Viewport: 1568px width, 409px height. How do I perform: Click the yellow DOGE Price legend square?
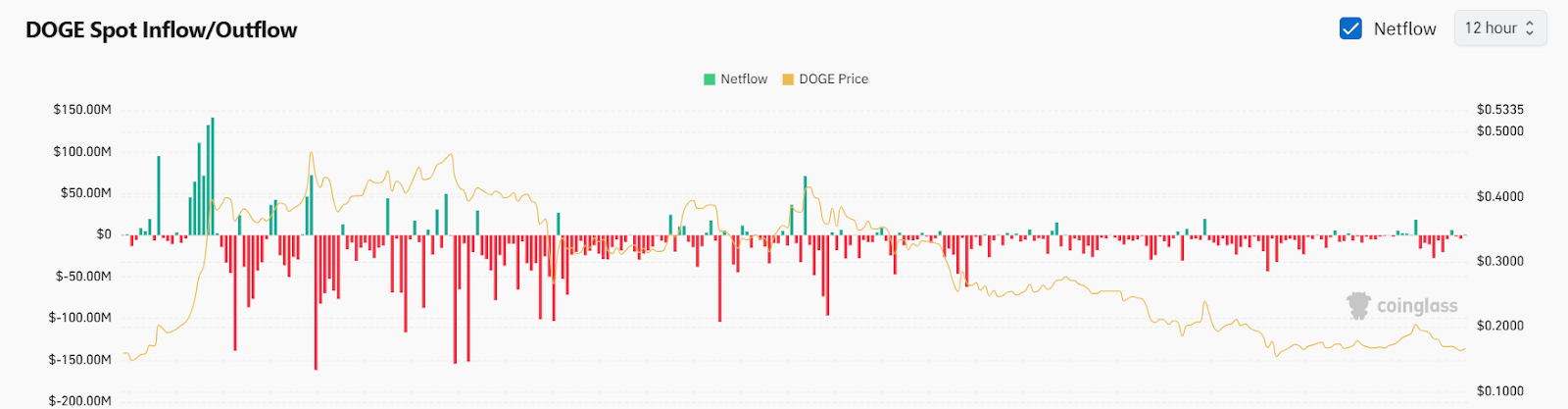(788, 79)
